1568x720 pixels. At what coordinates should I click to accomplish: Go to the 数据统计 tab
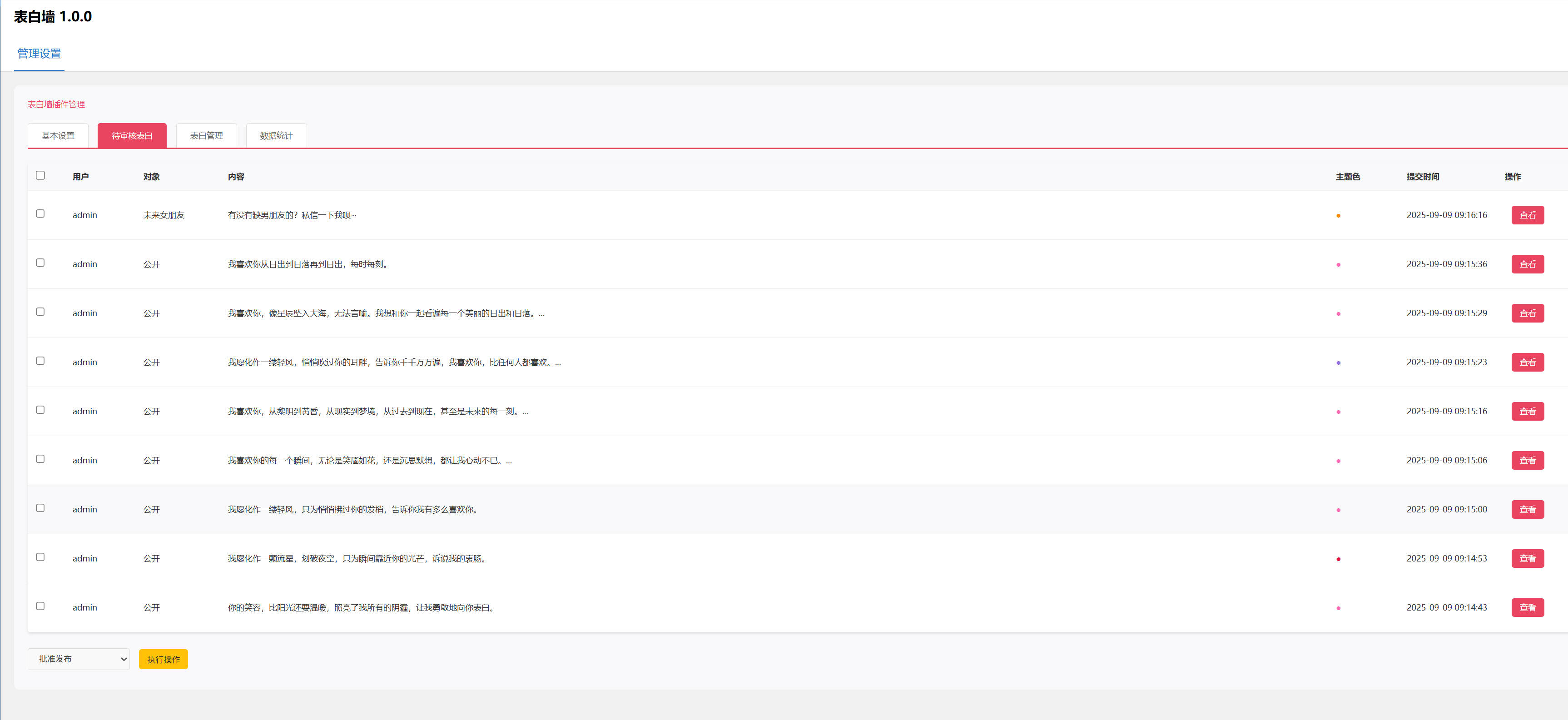point(276,135)
